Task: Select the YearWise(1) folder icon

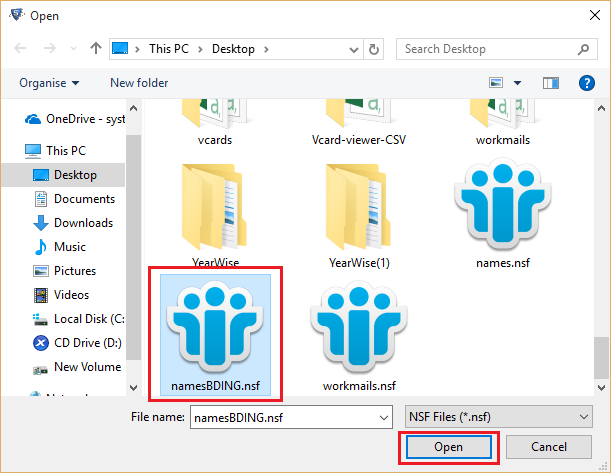Action: 359,207
